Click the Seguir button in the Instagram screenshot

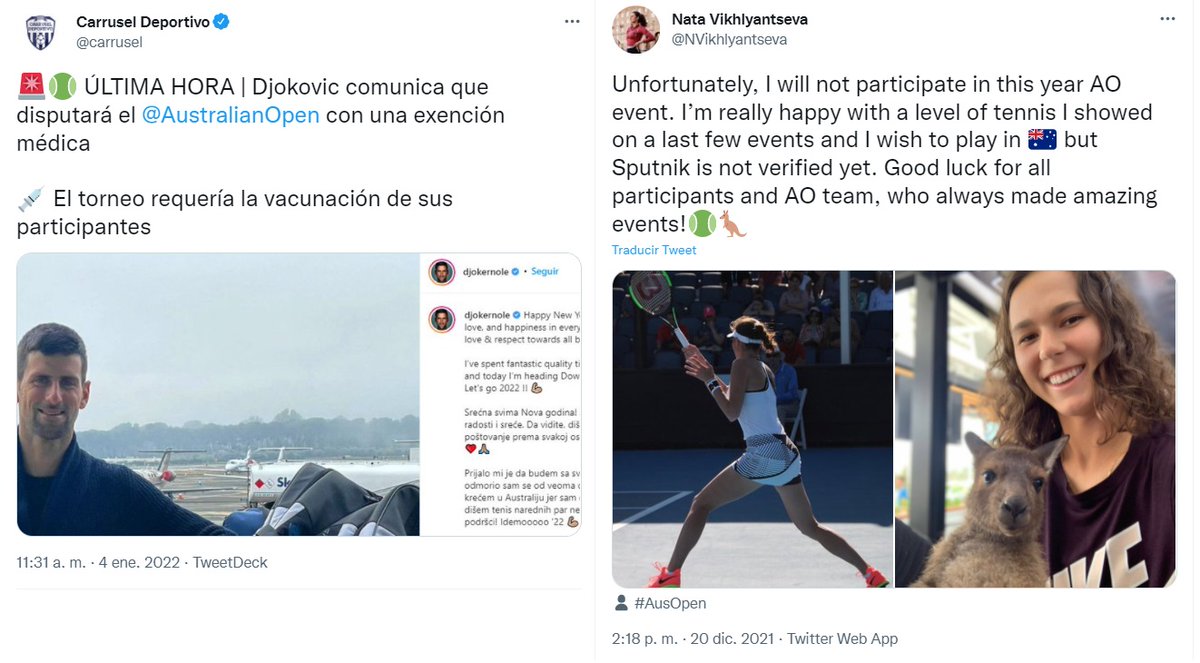(545, 271)
